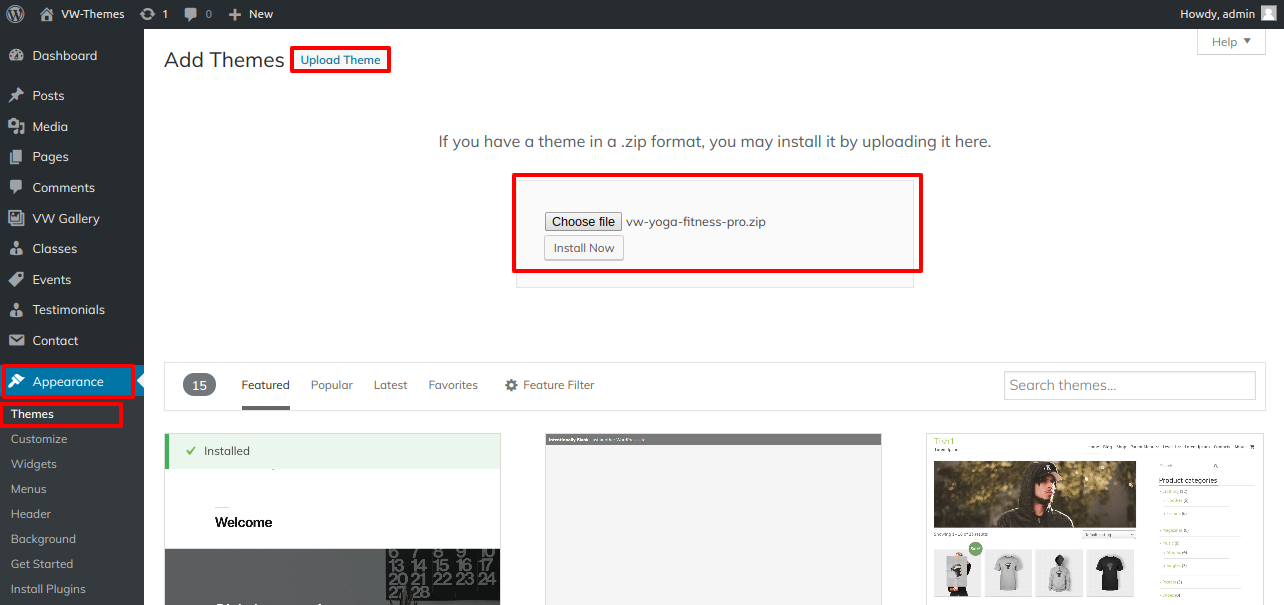This screenshot has width=1284, height=605.
Task: Click the Dashboard gauge icon
Action: click(x=16, y=56)
